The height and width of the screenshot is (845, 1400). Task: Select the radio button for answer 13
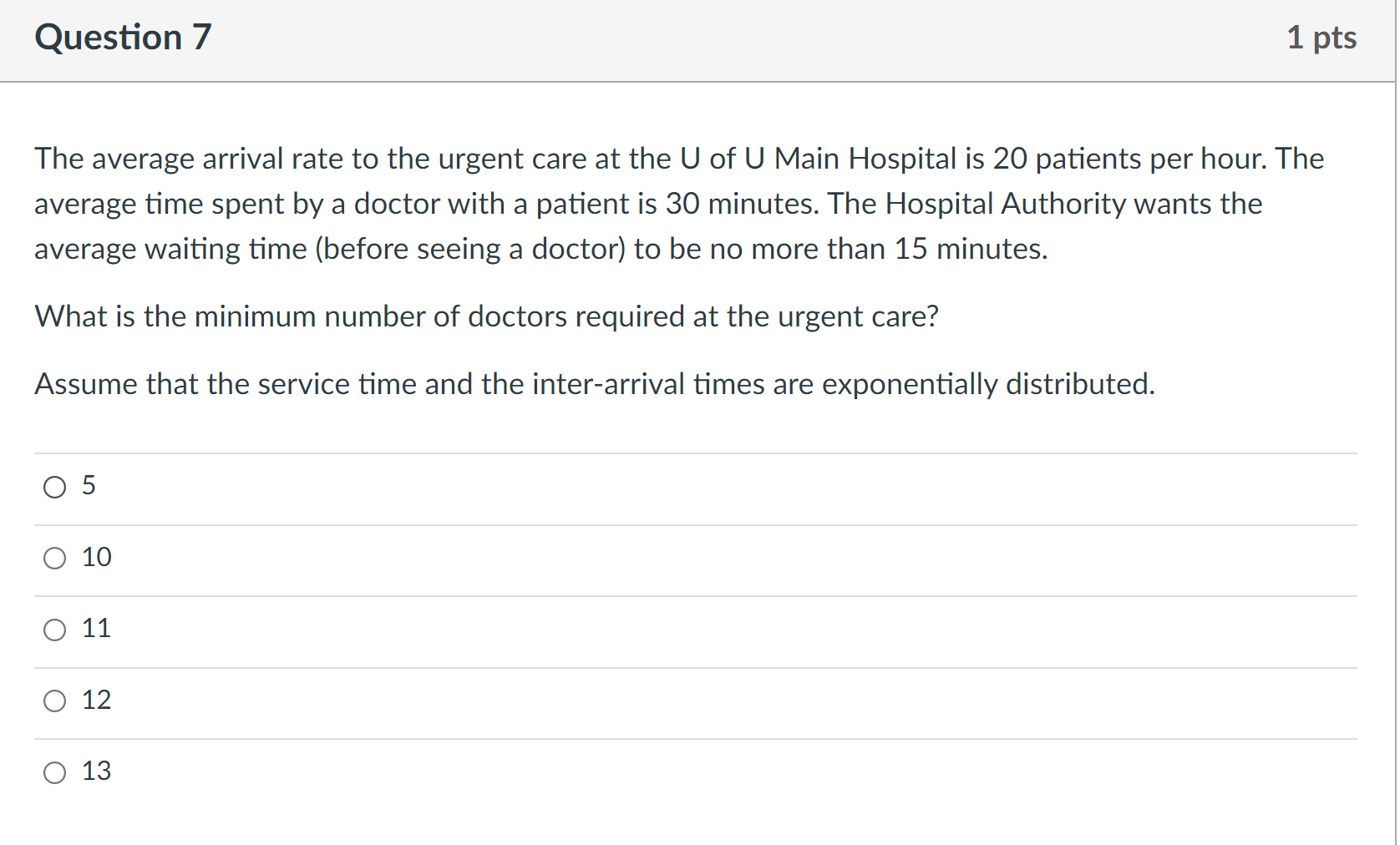click(54, 772)
